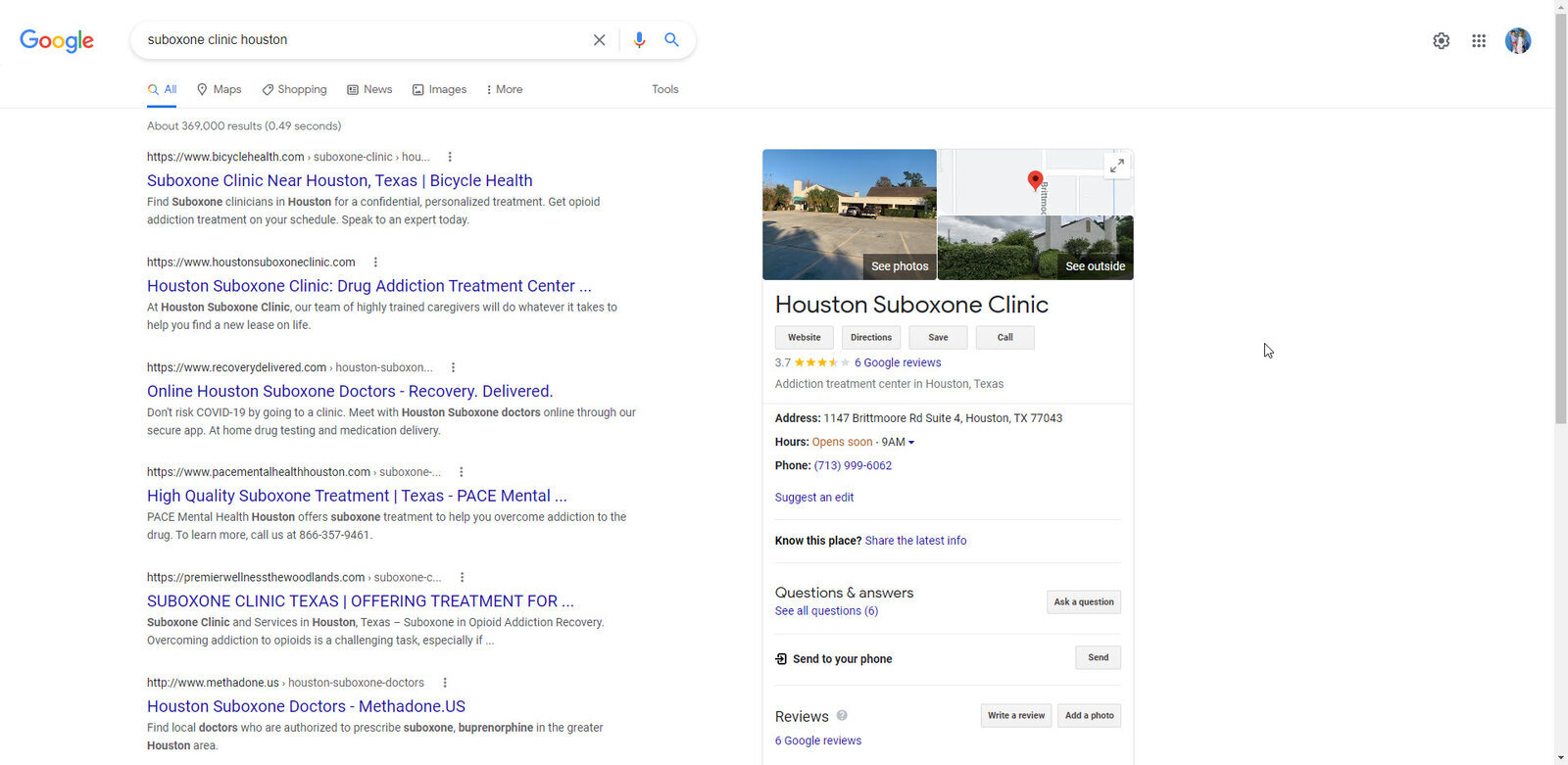Click the Ask a question button
The image size is (1568, 765).
pyautogui.click(x=1084, y=602)
